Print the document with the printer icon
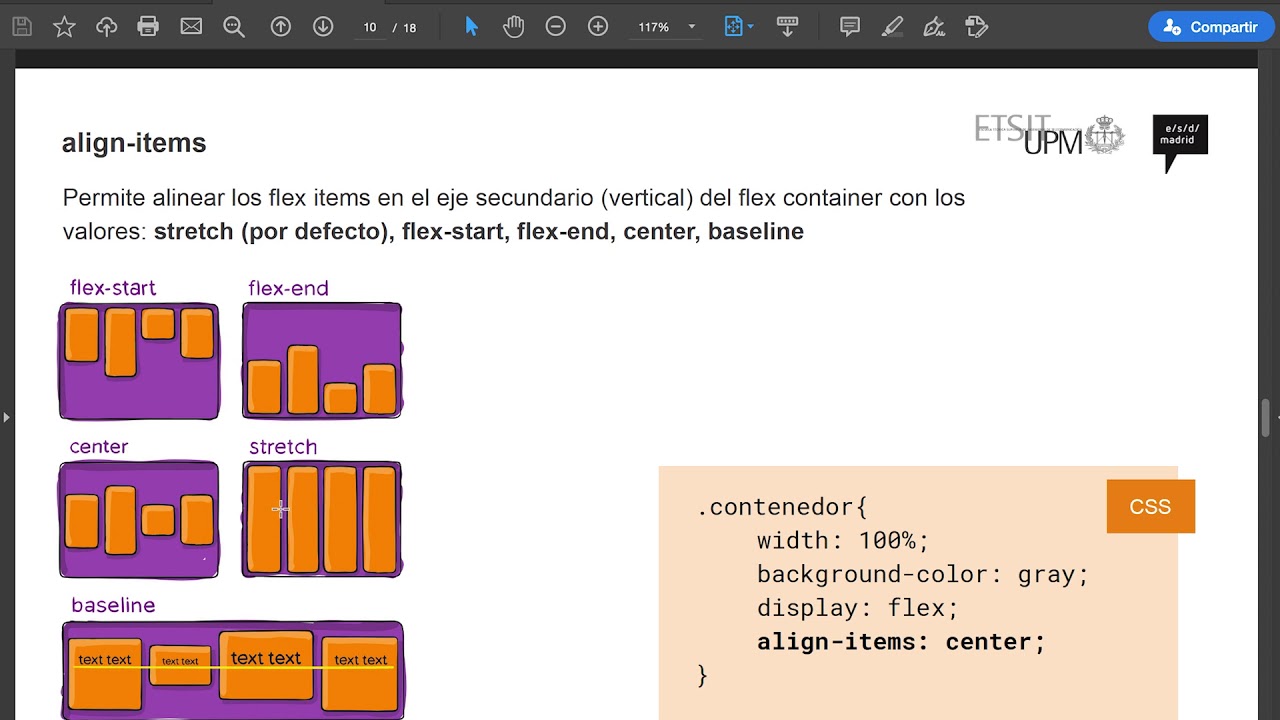1280x720 pixels. 148,27
